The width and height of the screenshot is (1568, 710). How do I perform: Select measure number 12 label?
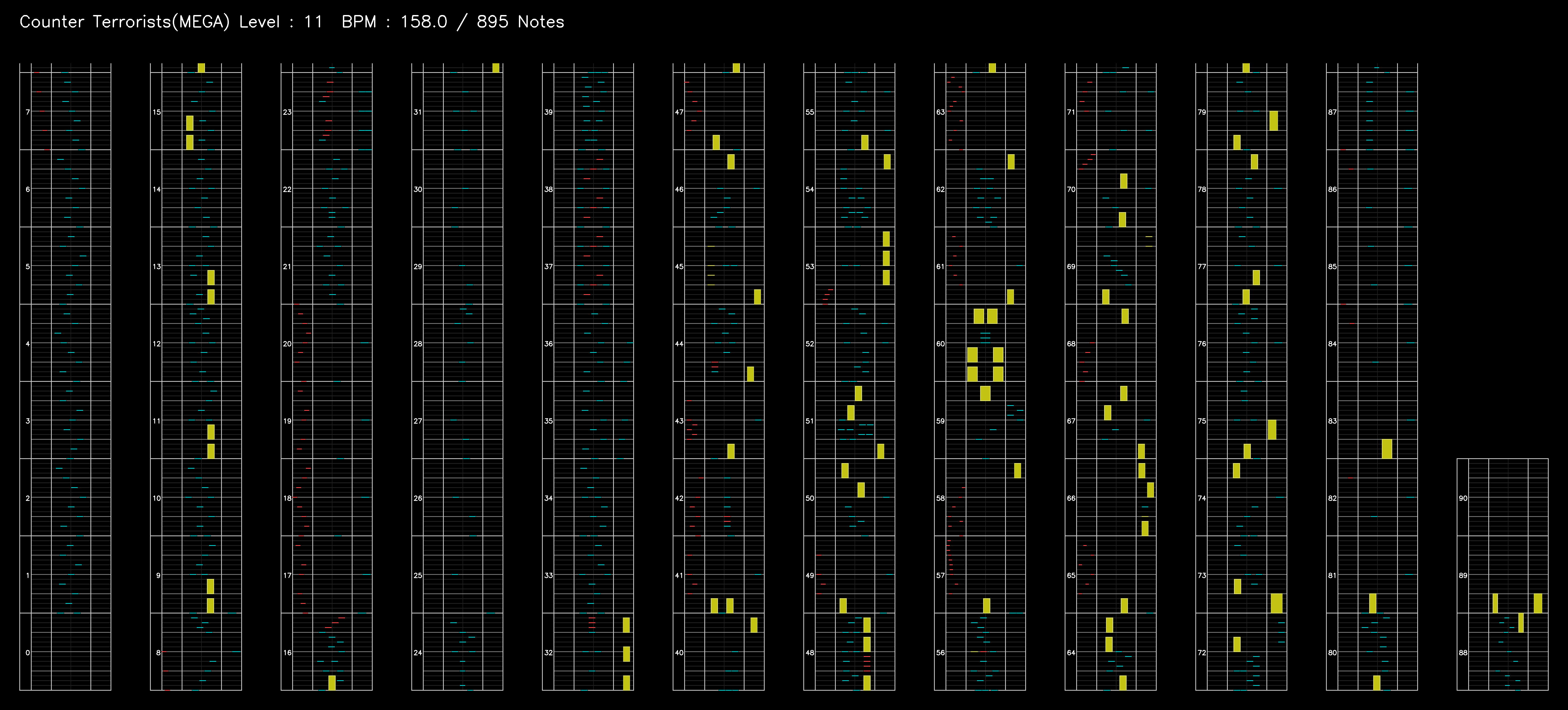point(157,344)
